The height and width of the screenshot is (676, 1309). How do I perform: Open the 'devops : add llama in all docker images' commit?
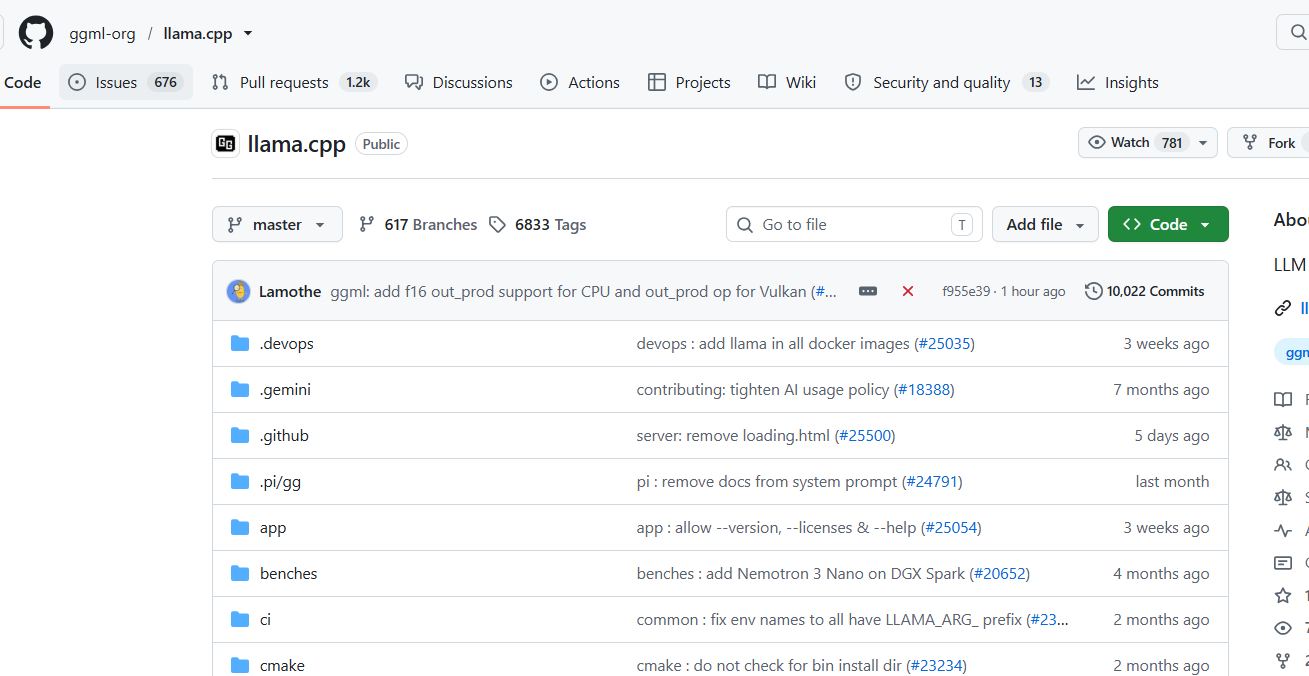[x=773, y=343]
